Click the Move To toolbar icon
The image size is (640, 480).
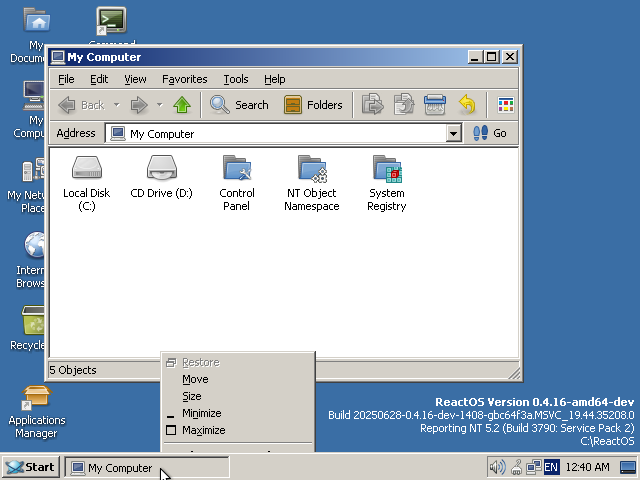372,105
